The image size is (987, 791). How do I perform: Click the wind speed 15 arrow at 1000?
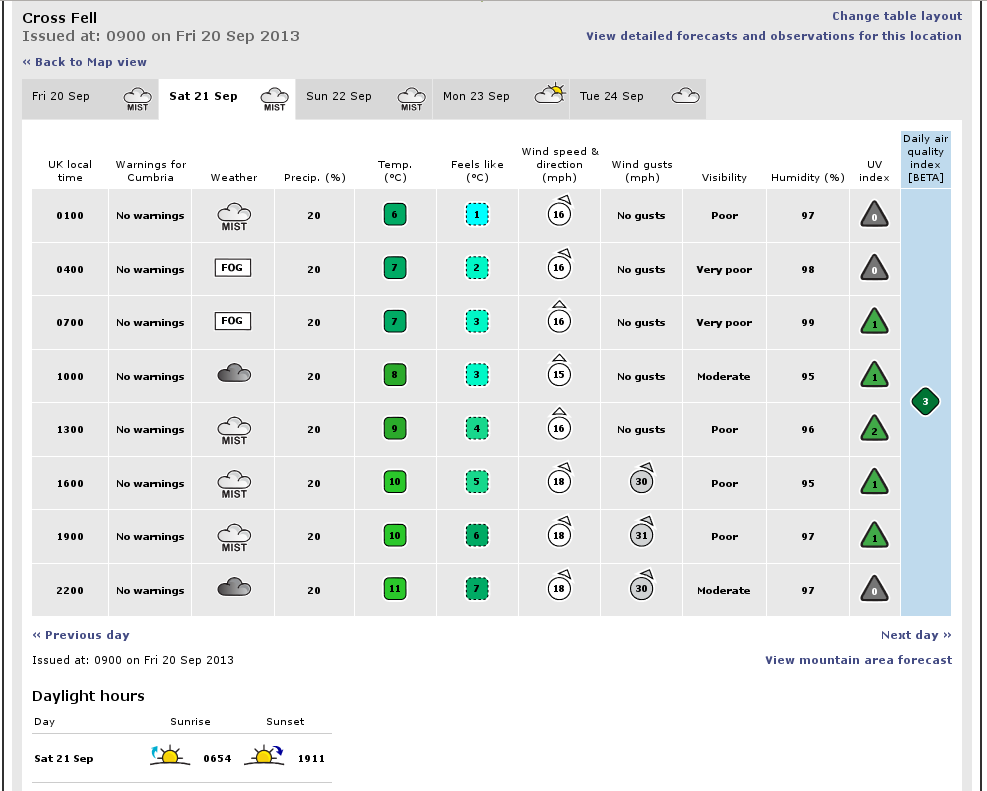(x=559, y=373)
